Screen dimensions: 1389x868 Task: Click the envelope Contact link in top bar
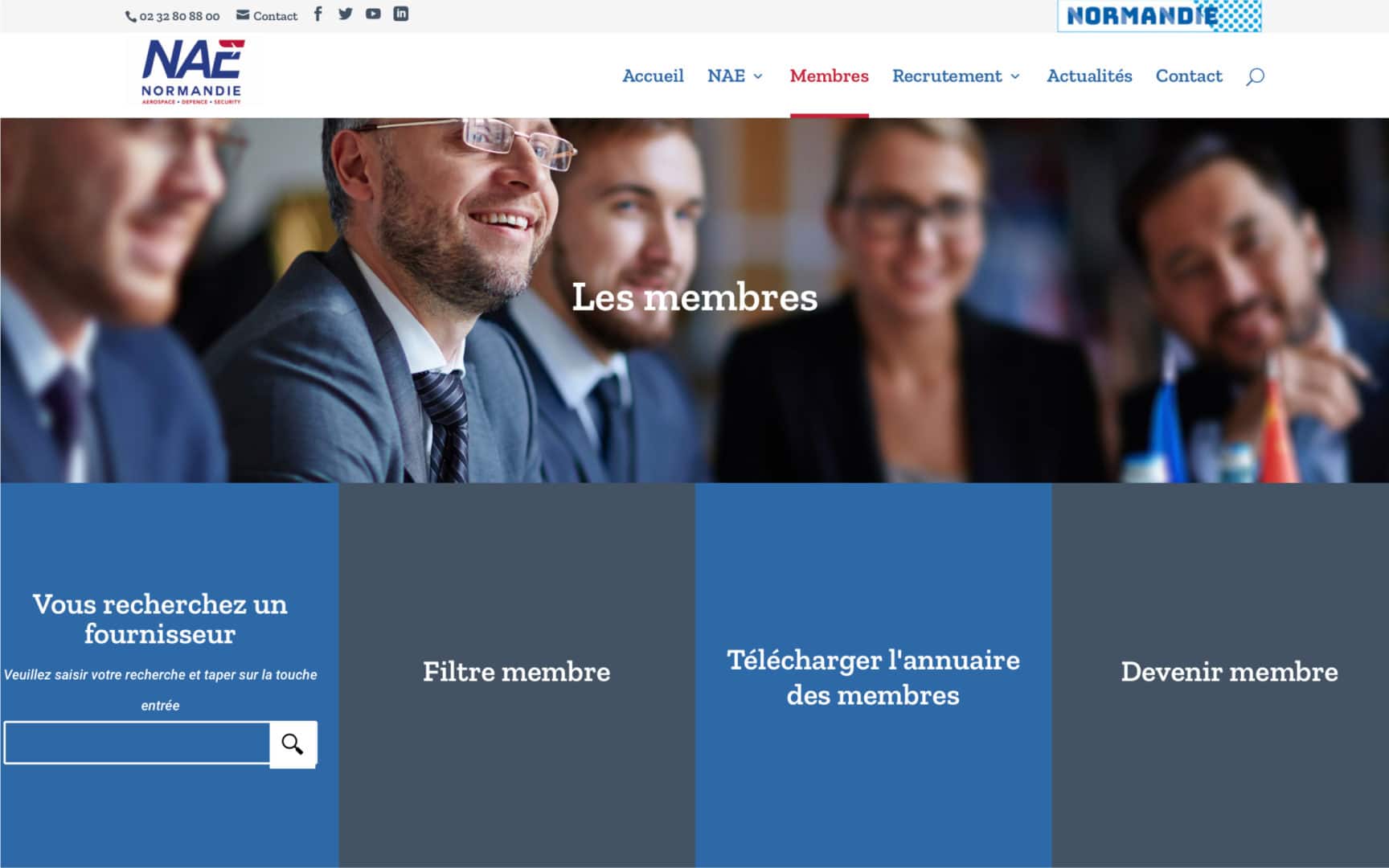click(267, 15)
